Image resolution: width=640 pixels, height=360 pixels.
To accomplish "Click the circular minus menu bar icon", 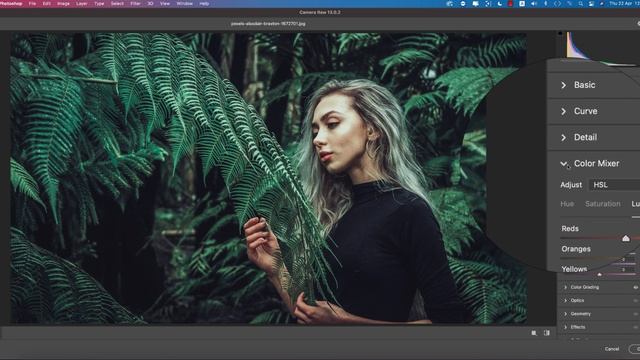I will 463,4.
